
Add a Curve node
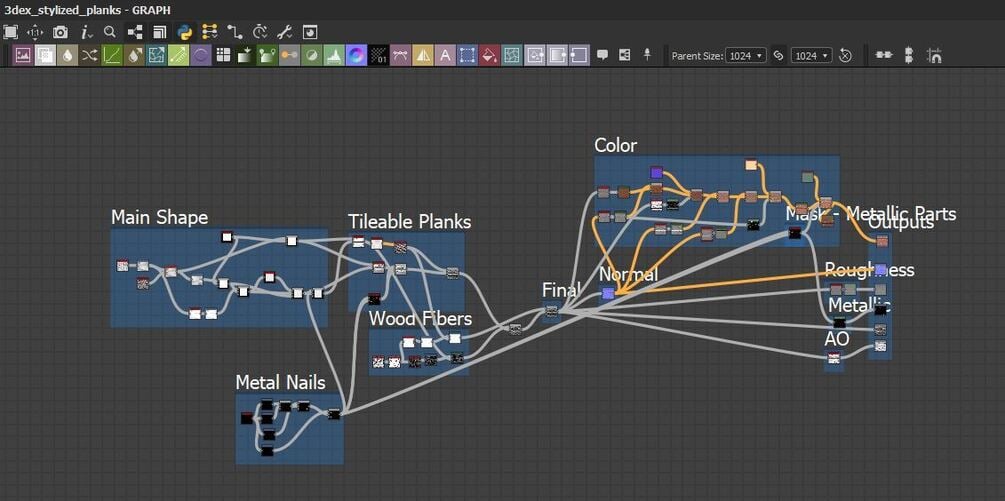[x=112, y=55]
